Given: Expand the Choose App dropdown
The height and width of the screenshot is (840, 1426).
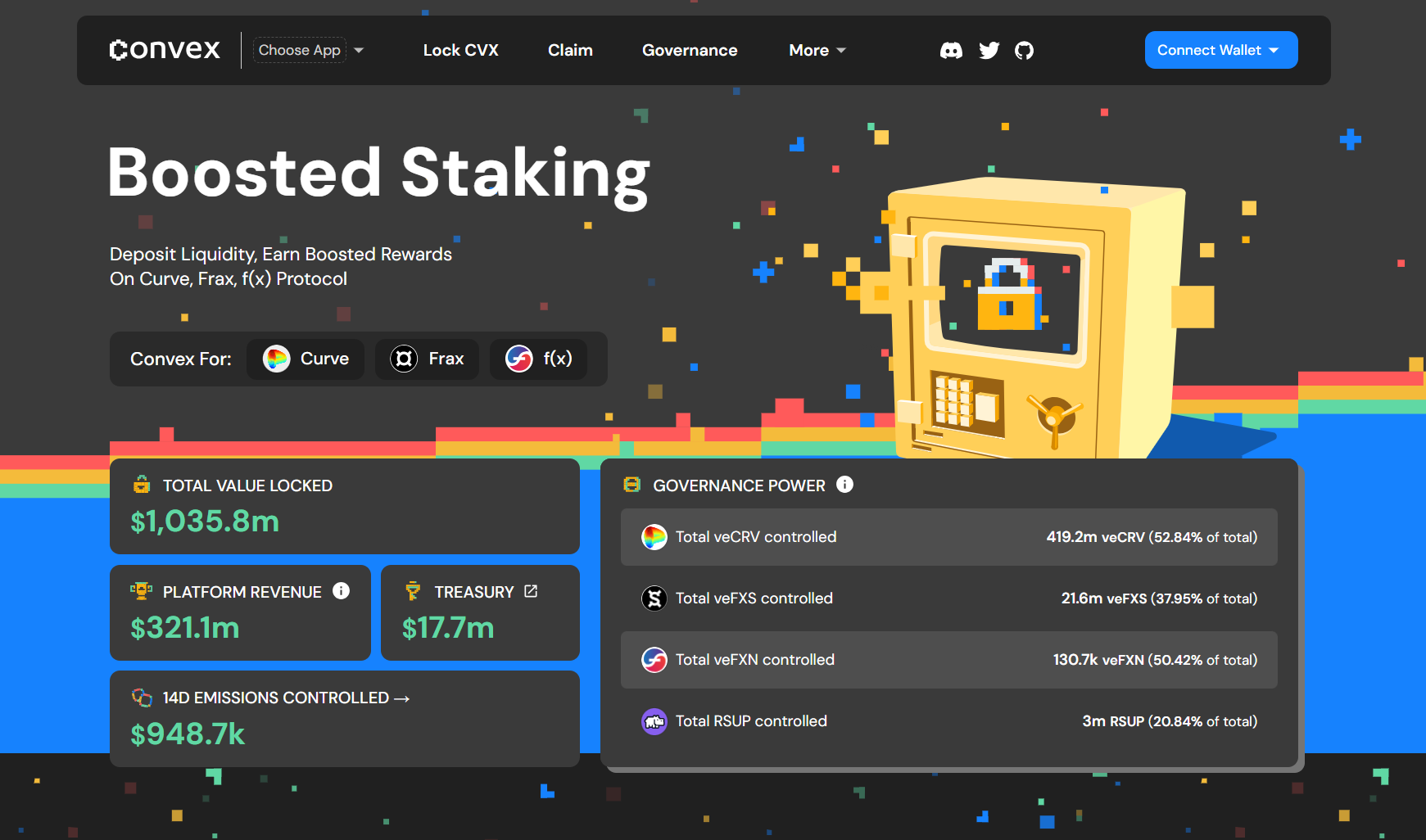Looking at the screenshot, I should tap(309, 50).
